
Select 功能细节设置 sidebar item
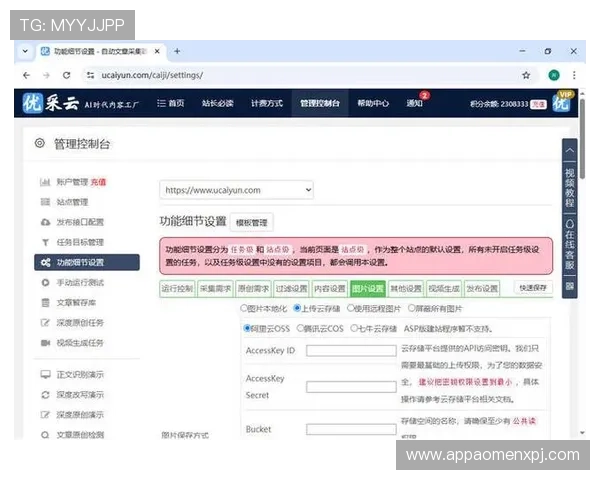click(87, 262)
